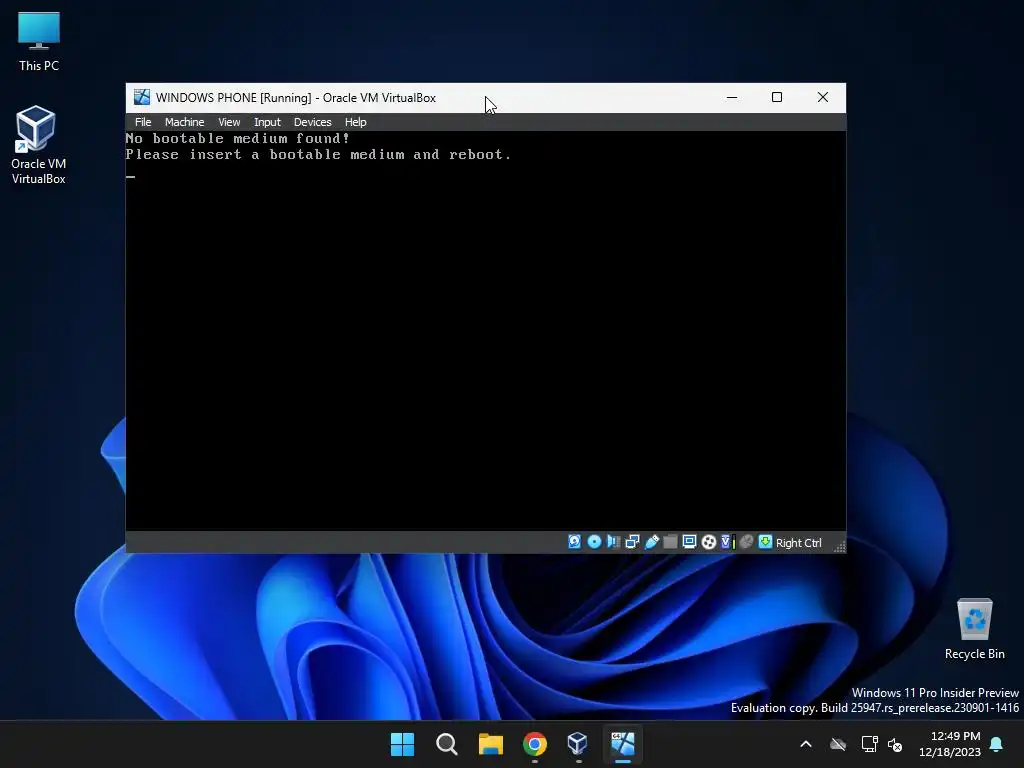Click the muted volume tray icon
The image size is (1024, 768).
point(895,744)
